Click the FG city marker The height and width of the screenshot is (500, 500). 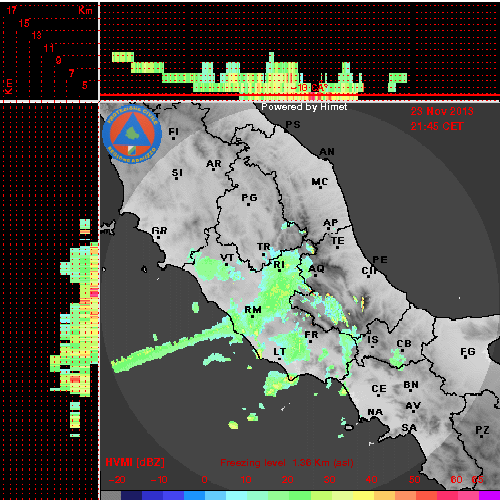467,353
